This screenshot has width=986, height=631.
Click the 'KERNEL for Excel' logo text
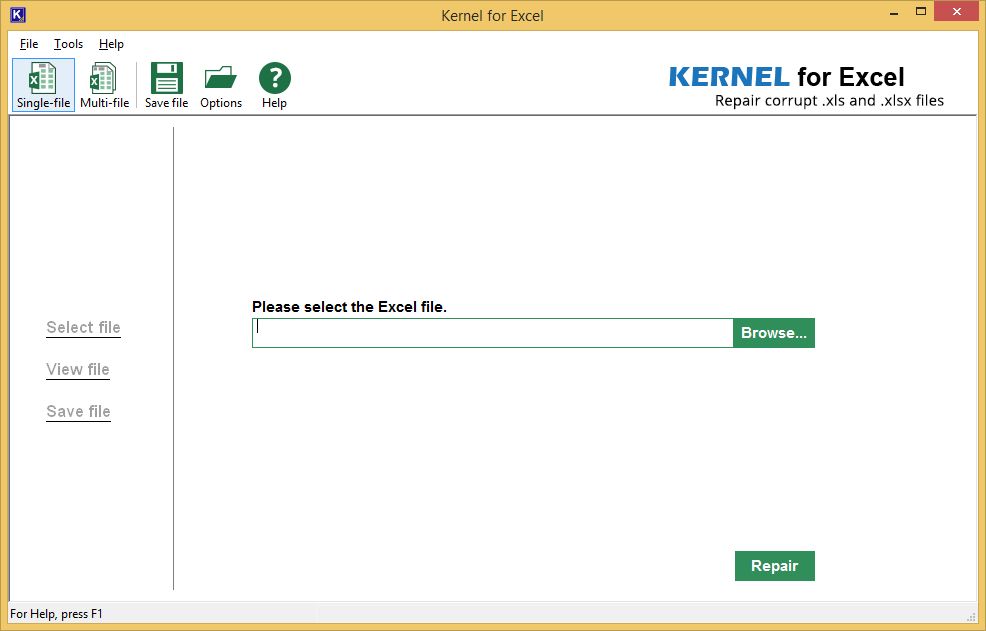tap(786, 77)
